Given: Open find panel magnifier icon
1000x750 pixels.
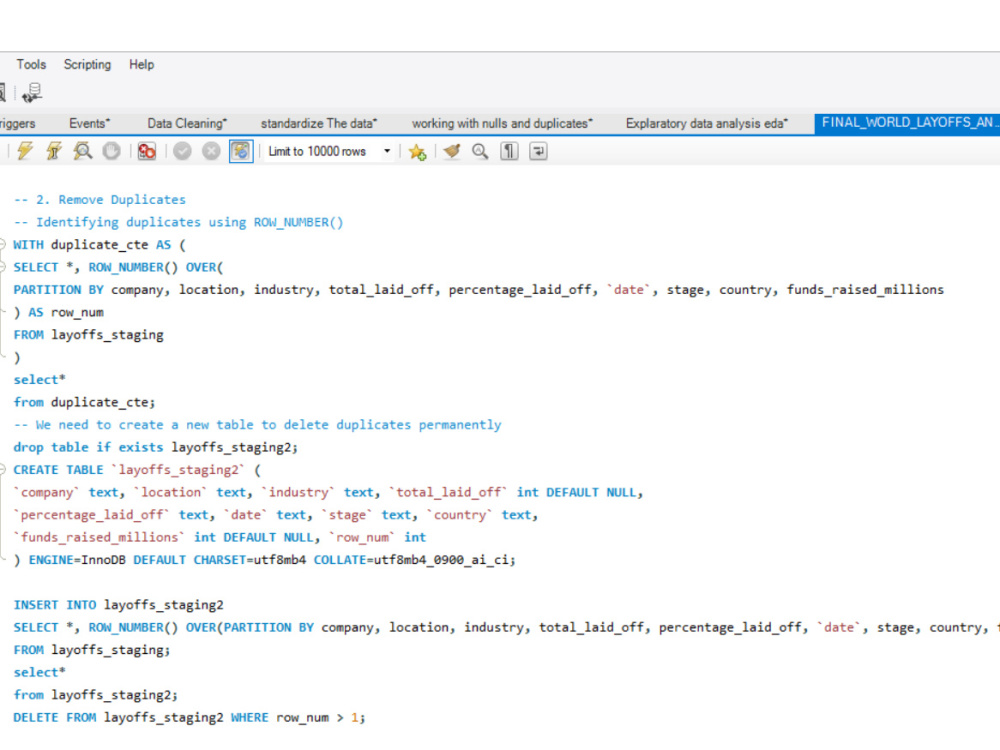Looking at the screenshot, I should [480, 151].
